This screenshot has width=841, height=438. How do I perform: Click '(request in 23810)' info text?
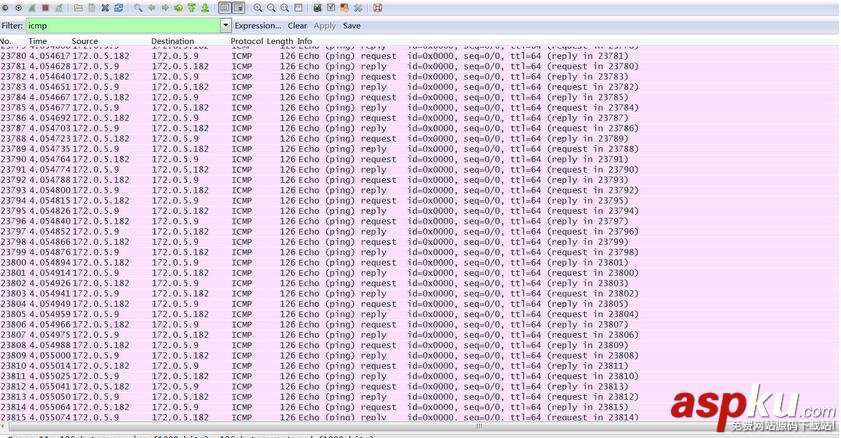coord(593,376)
